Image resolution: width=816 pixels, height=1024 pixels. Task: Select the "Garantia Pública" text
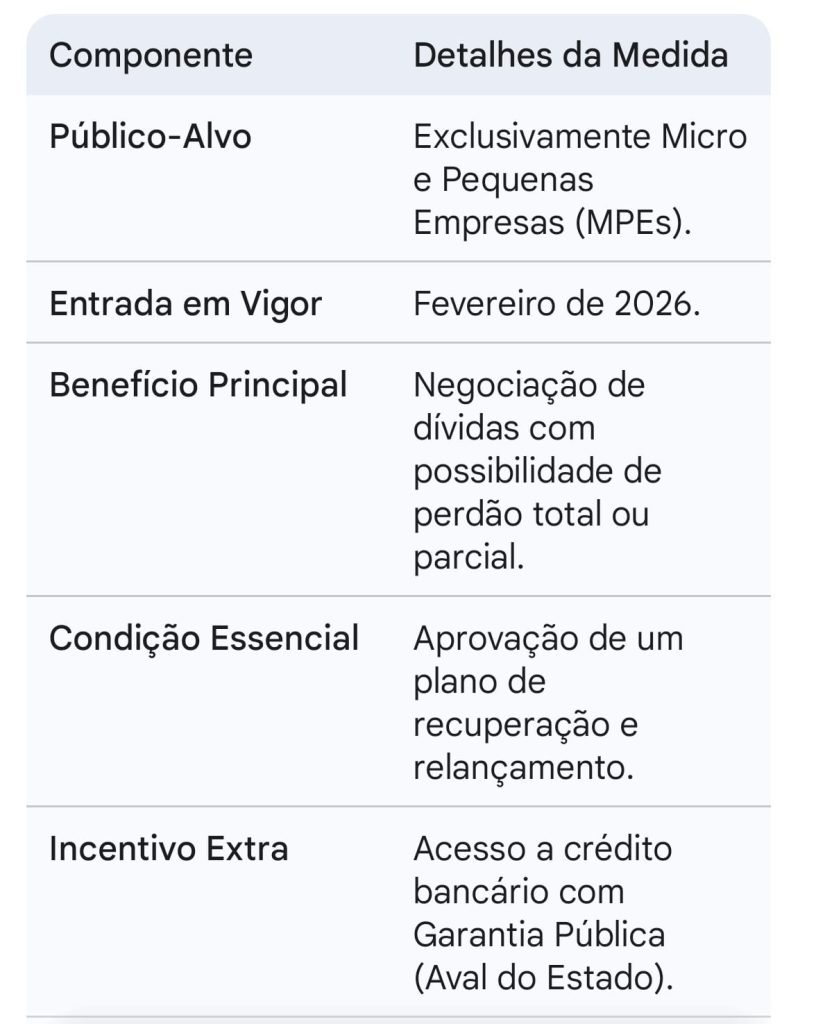tap(539, 935)
